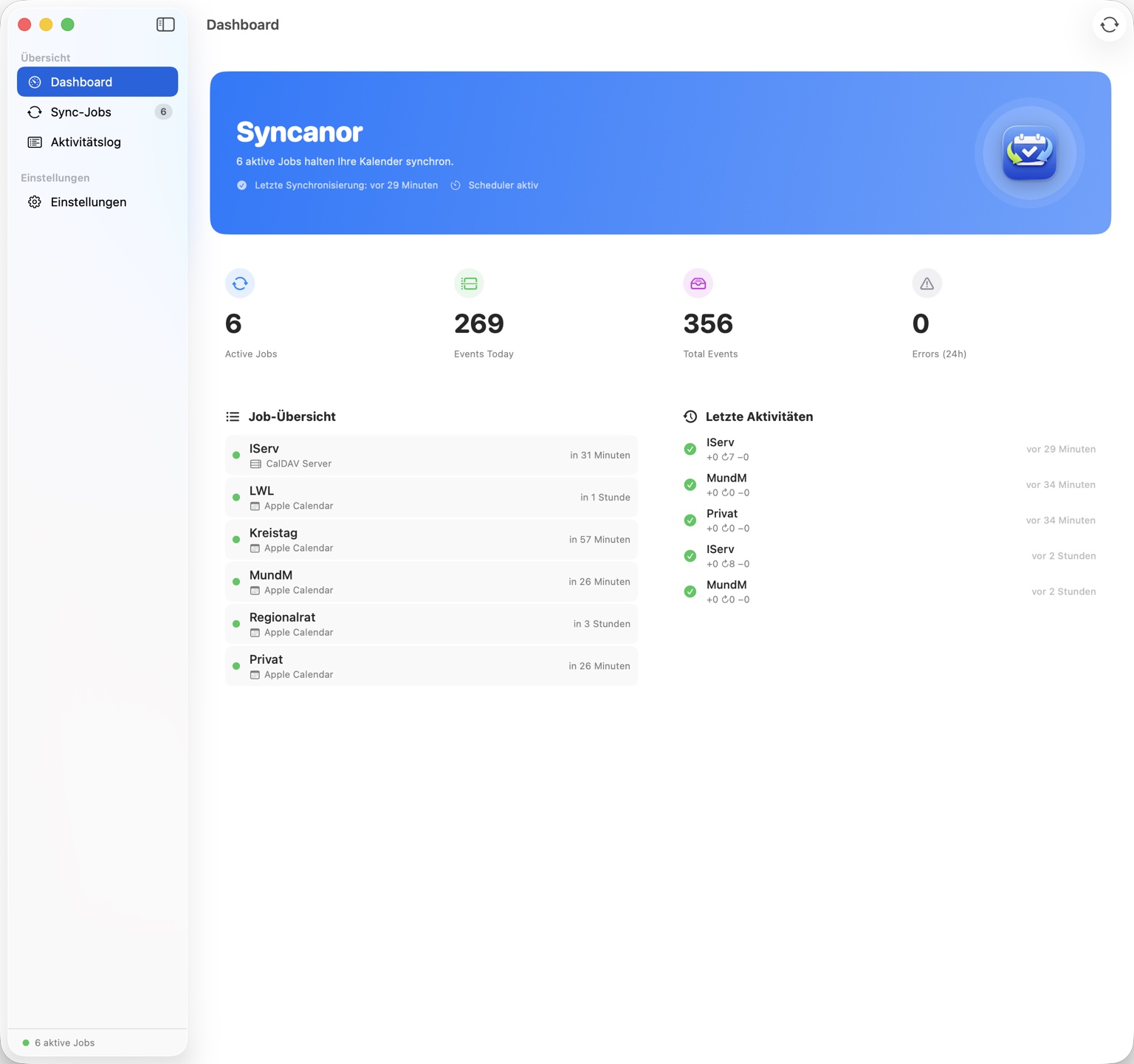Click the sync arrows icon beside Sync-Jobs

pyautogui.click(x=34, y=111)
